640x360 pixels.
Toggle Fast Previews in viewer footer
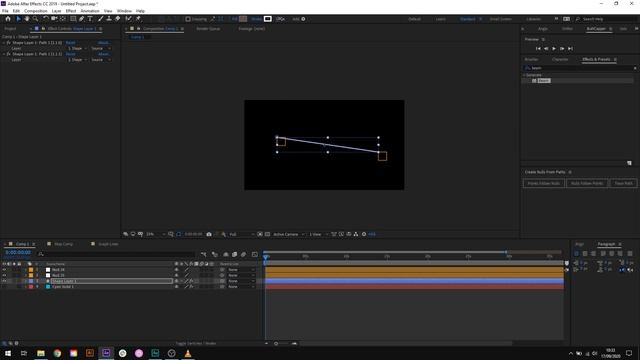(x=341, y=234)
